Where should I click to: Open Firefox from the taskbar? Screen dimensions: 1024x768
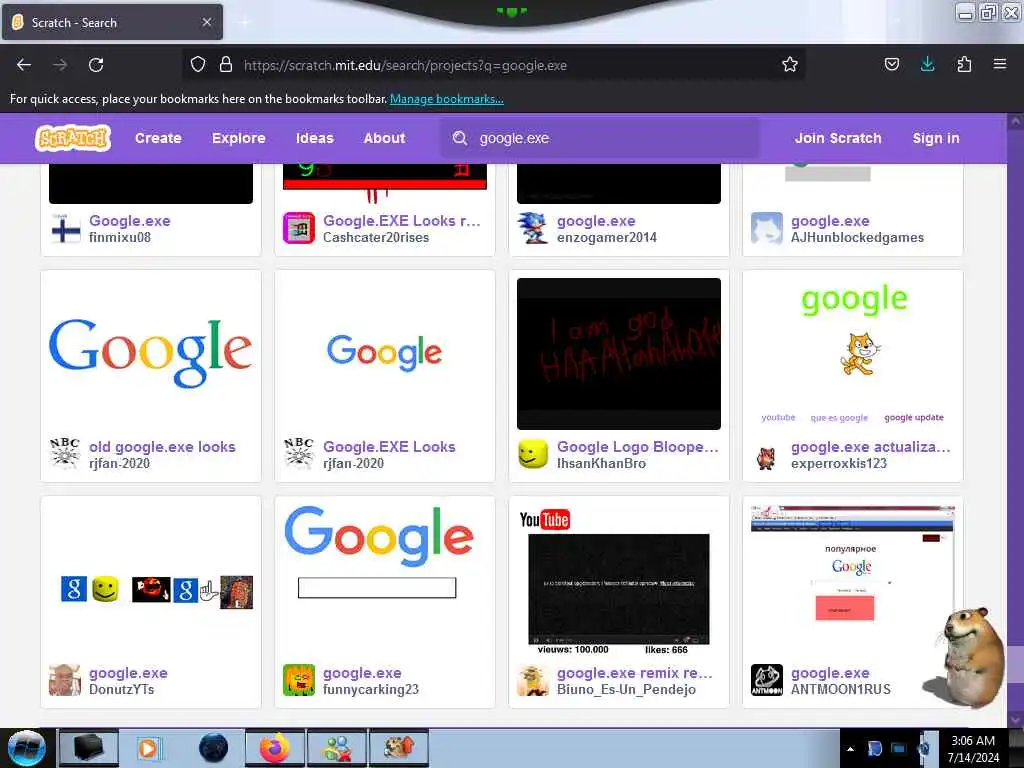(275, 748)
